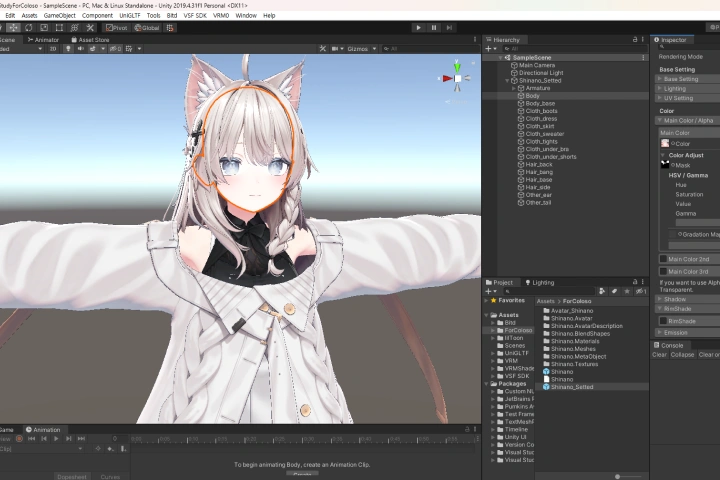Open the scene effects dropdown arrow
Viewport: 720px width, 480px height.
point(103,49)
